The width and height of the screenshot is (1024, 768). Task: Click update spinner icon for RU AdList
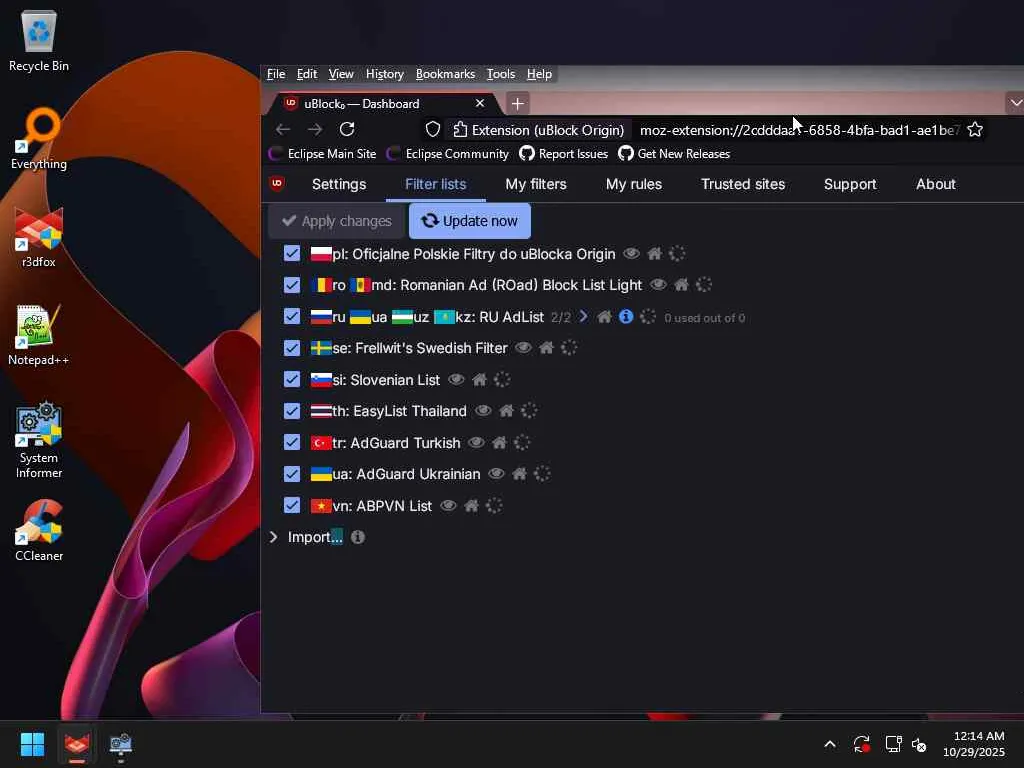(648, 317)
